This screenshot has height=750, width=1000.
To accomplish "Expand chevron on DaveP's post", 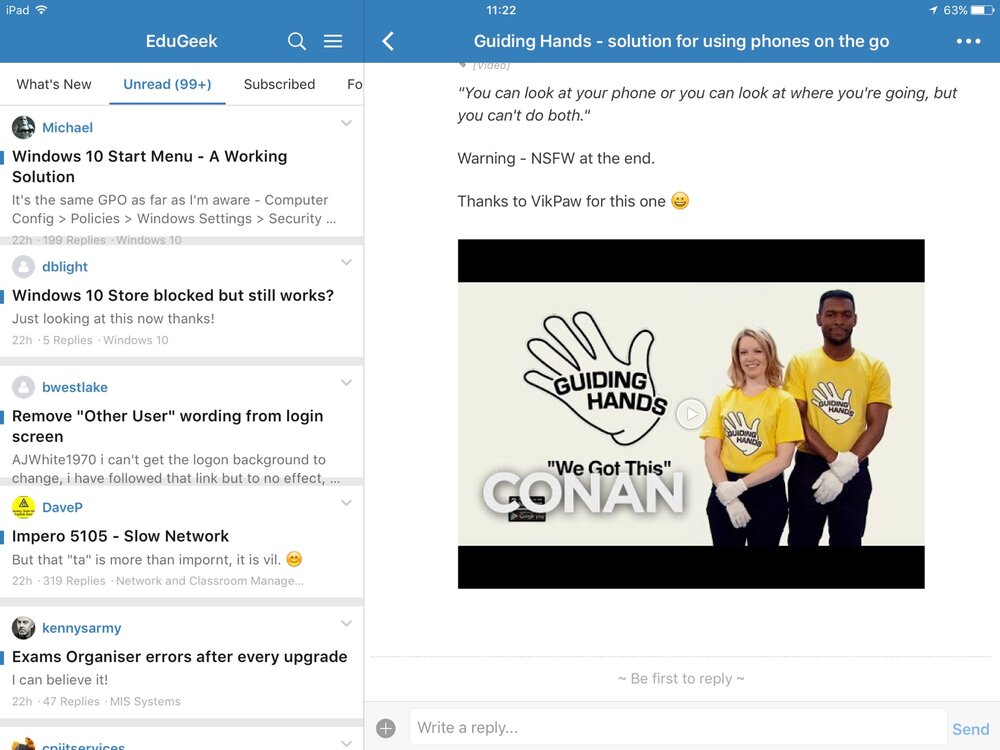I will 346,503.
